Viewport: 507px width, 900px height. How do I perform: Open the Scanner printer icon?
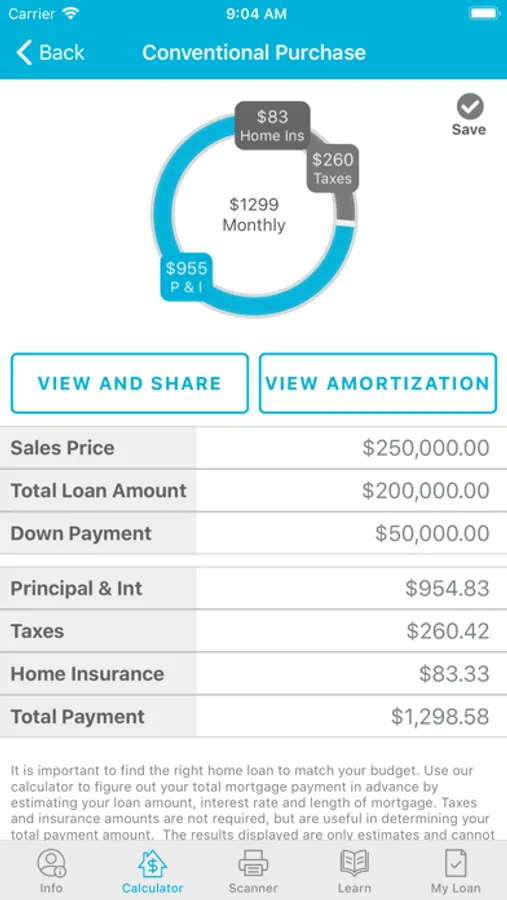[x=253, y=863]
